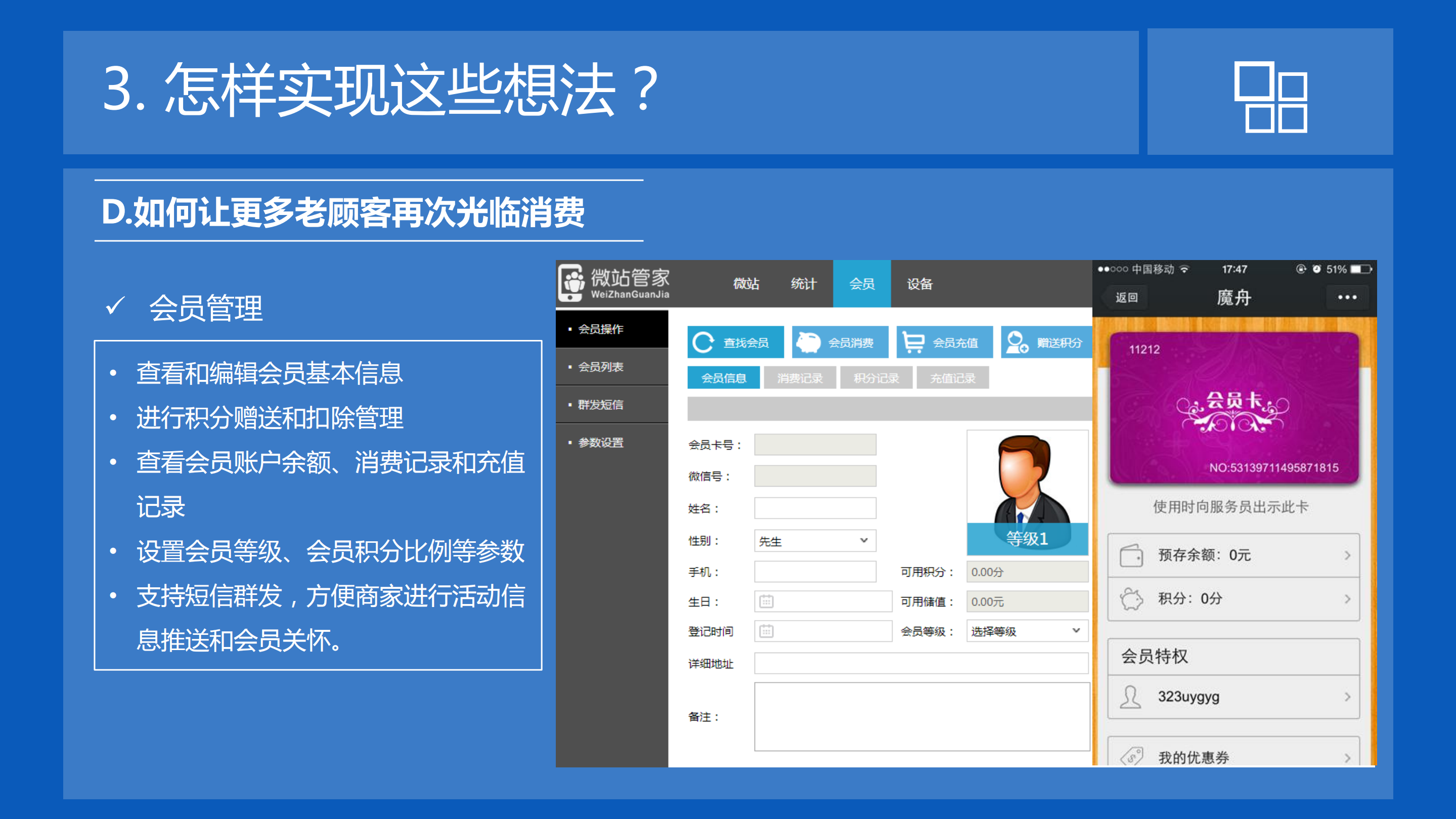Open the 生日 calendar picker icon
Screen dimensions: 1456x819
pos(766,601)
